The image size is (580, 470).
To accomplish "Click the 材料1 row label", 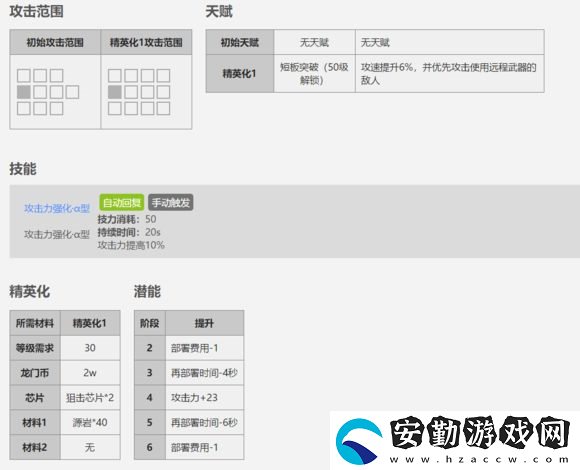I will [35, 422].
